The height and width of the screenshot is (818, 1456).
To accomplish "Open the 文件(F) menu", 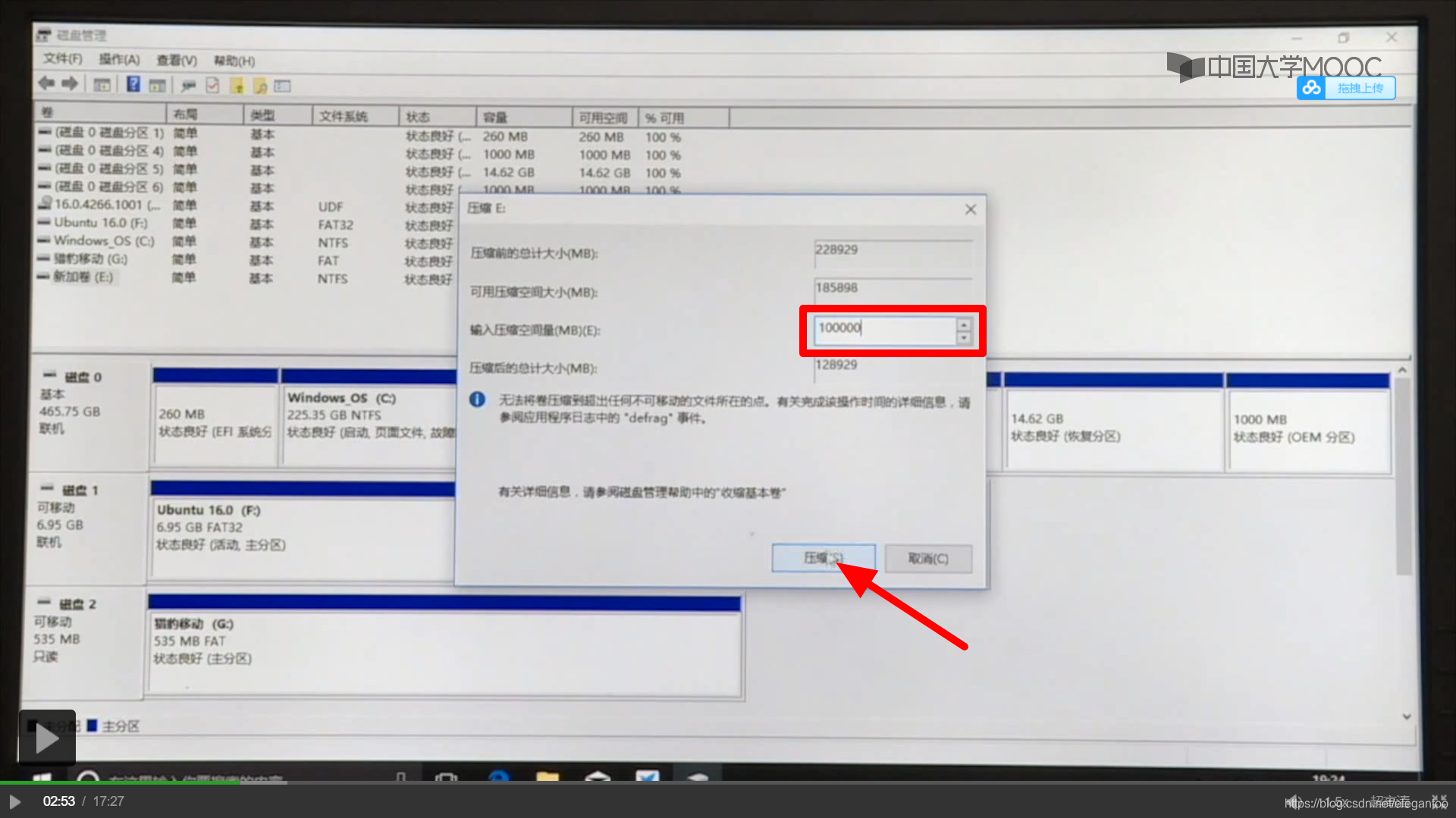I will point(62,59).
